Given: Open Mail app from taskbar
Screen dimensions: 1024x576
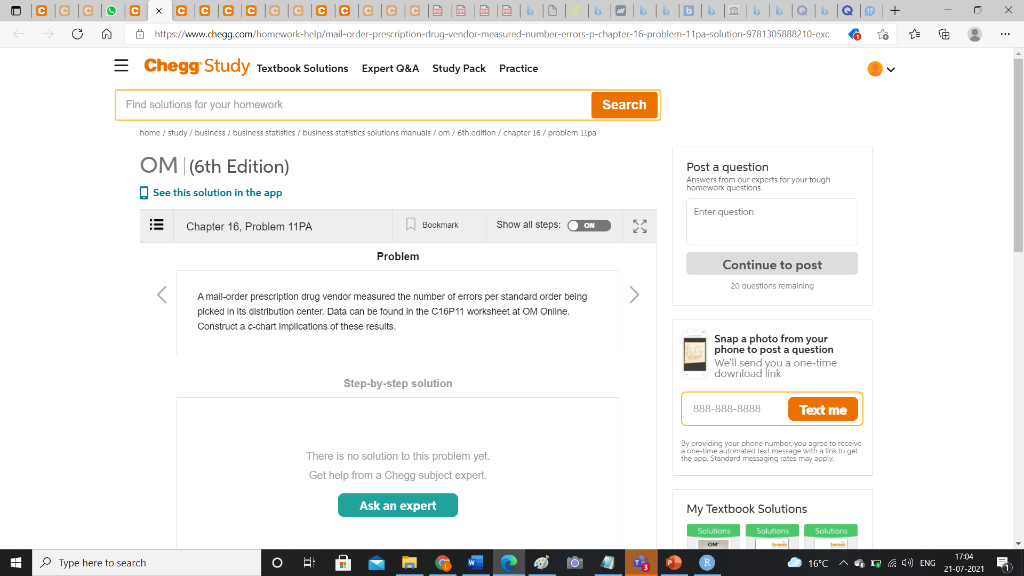Looking at the screenshot, I should 376,562.
